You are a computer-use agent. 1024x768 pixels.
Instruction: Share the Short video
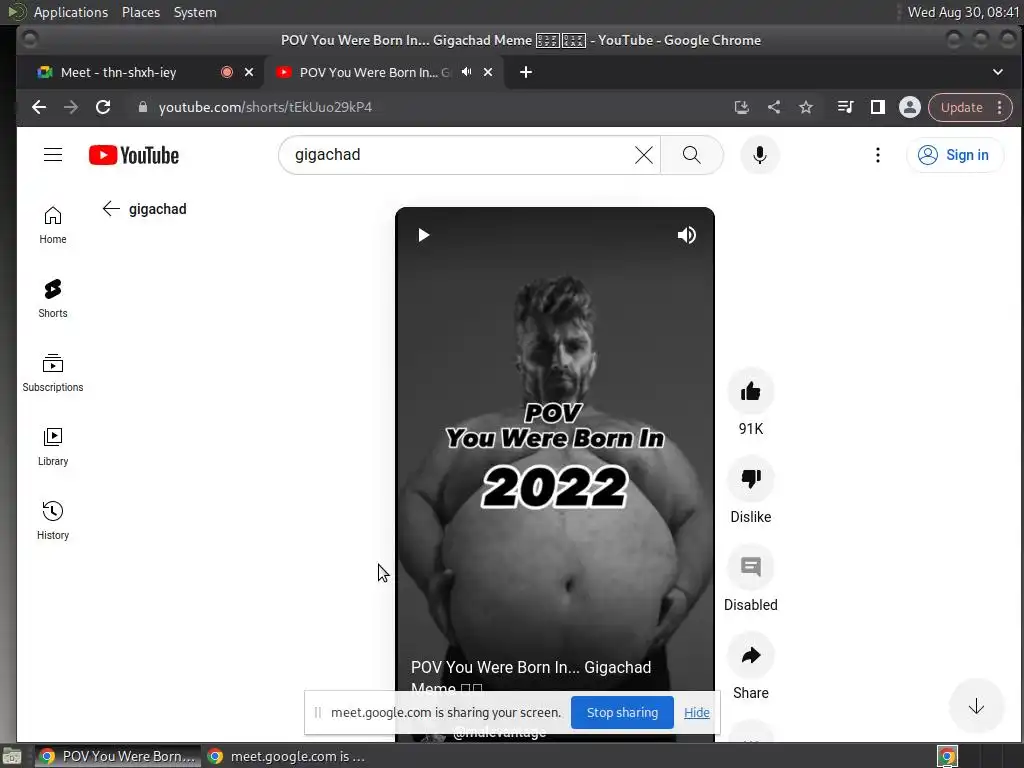(x=750, y=655)
